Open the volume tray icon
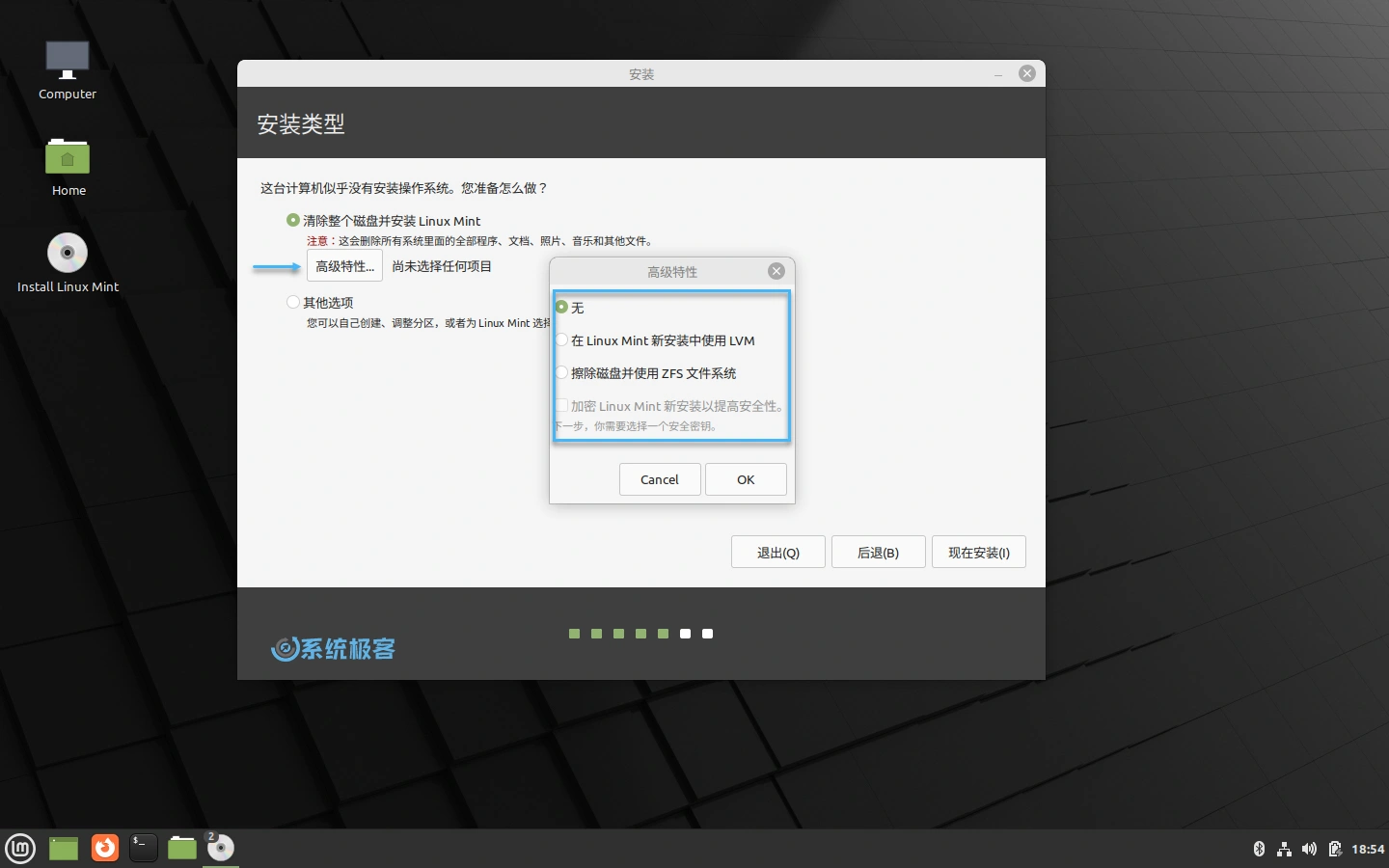1389x868 pixels. [1309, 849]
